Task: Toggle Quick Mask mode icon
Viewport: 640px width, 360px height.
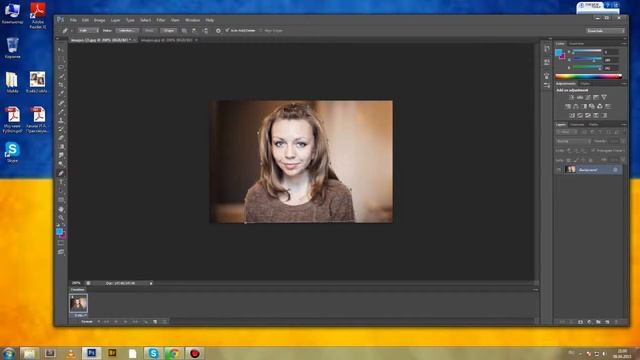Action: pyautogui.click(x=61, y=243)
